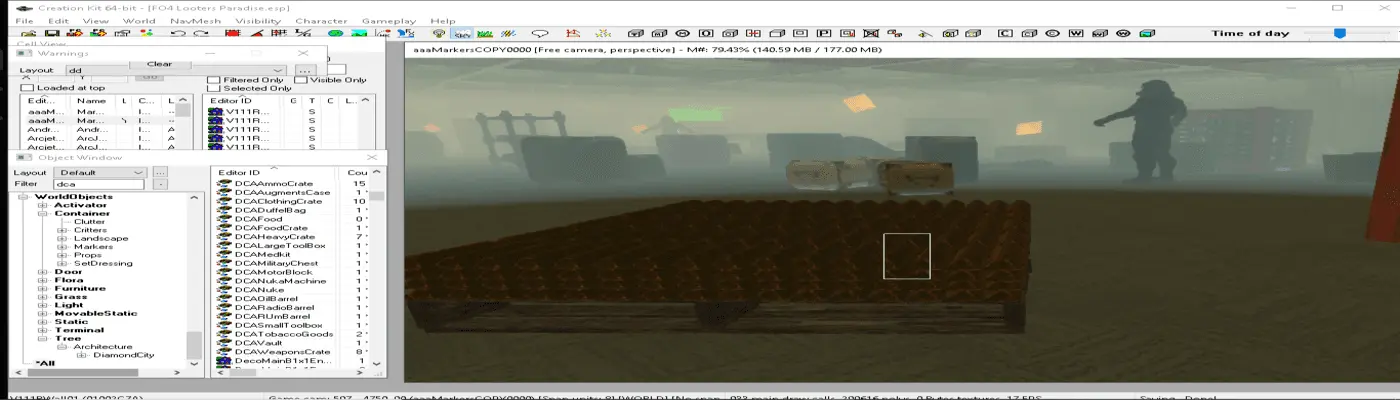Toggle the snap-to-grid toolbar icon
This screenshot has width=1400, height=400.
(x=279, y=33)
